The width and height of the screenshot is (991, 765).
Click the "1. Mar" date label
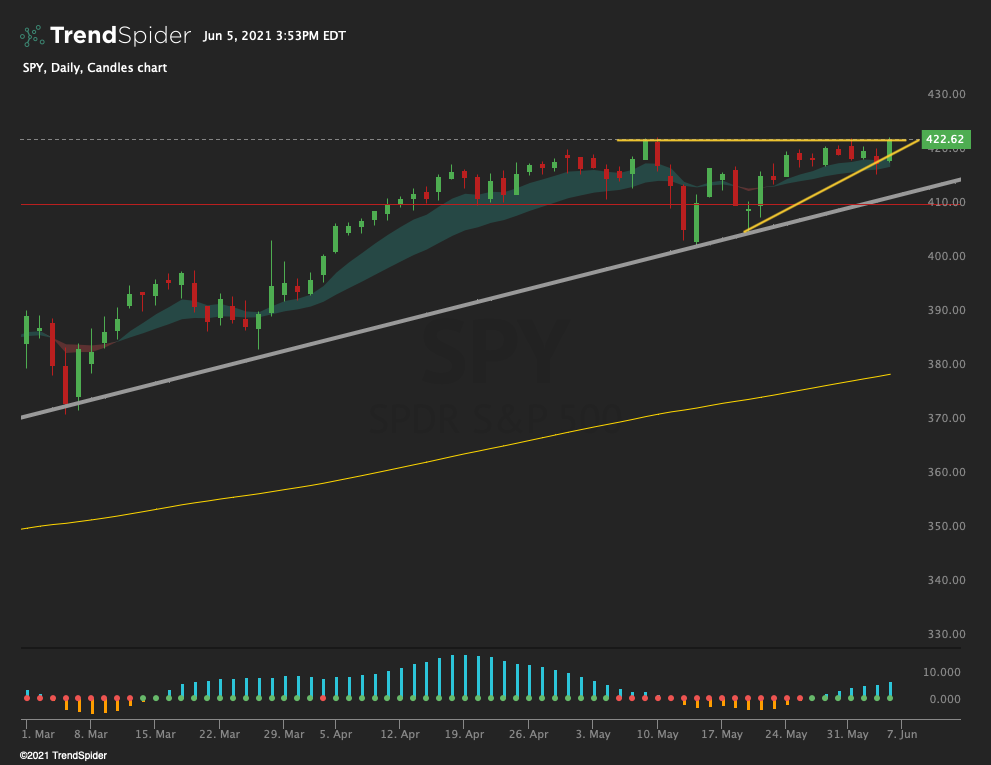38,734
